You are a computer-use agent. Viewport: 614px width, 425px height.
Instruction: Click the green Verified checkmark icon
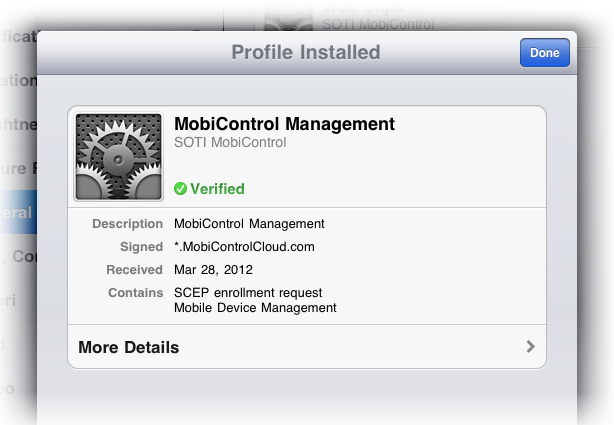click(x=180, y=188)
